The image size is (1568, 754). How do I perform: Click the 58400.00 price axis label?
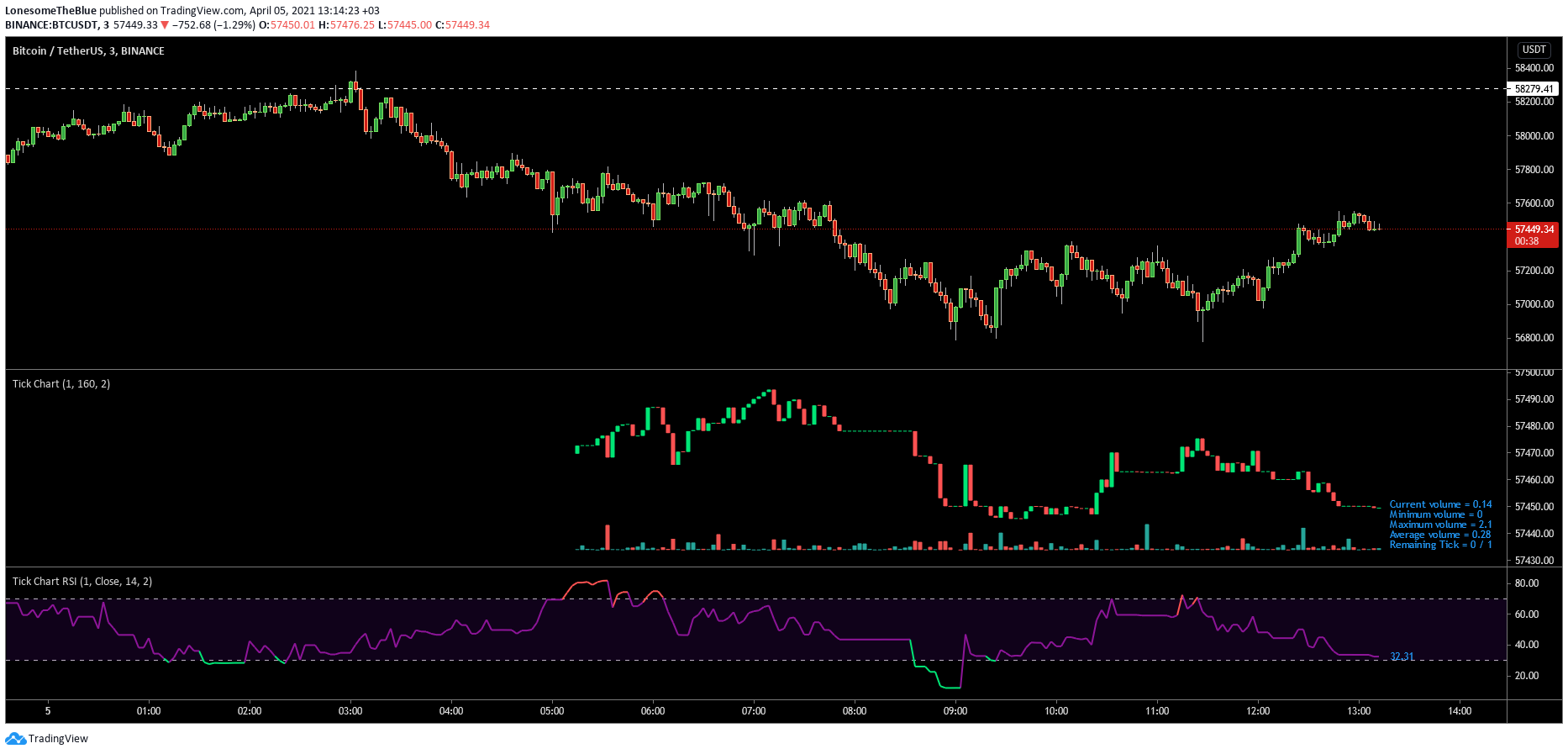tap(1534, 68)
